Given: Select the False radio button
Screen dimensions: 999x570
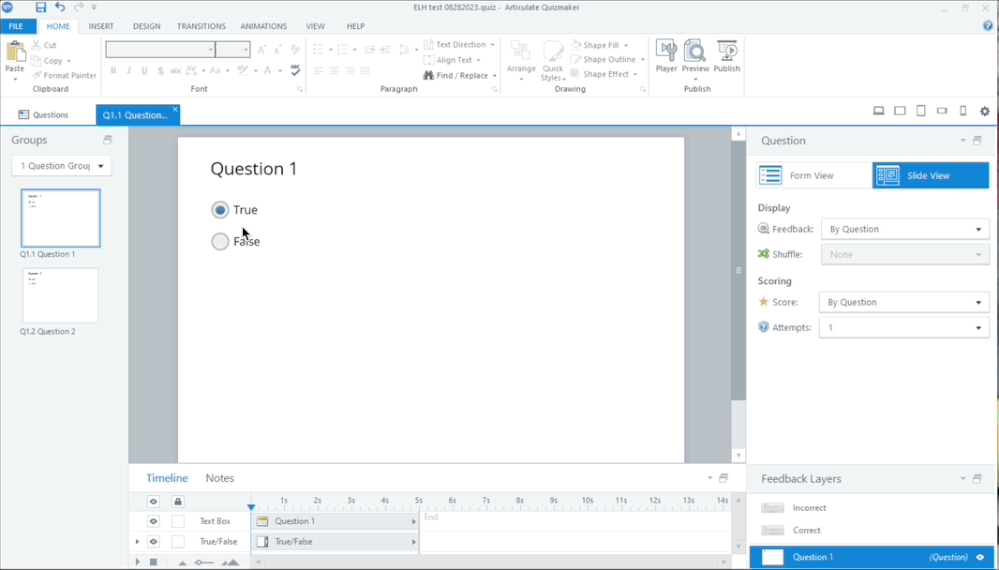Looking at the screenshot, I should coord(220,241).
